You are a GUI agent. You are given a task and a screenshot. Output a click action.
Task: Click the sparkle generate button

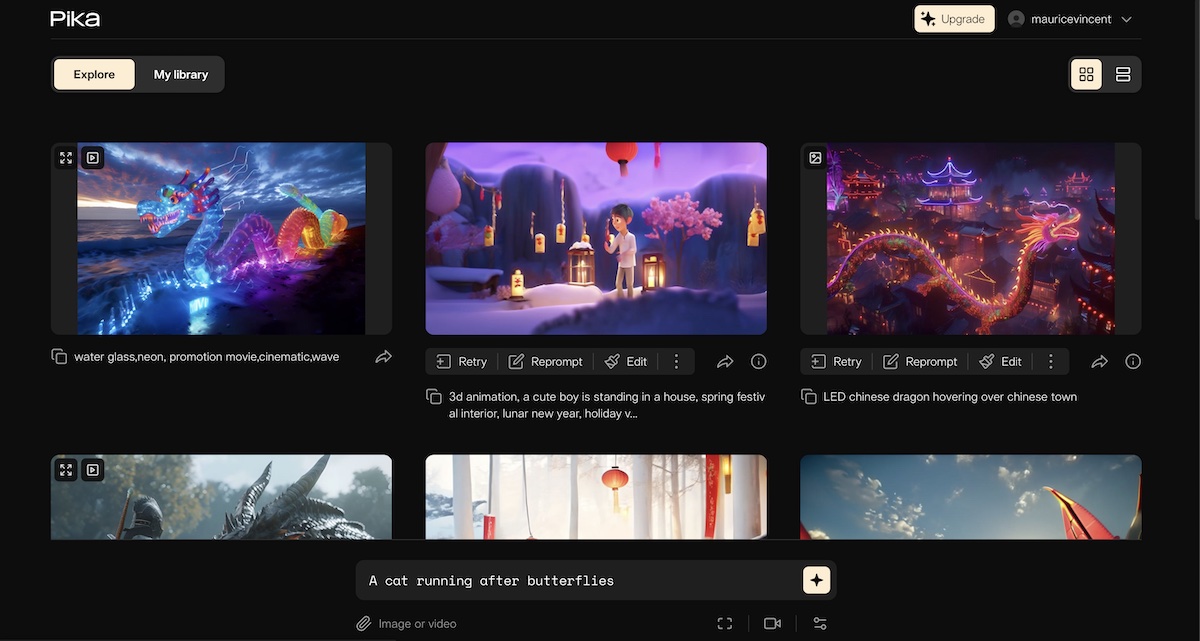816,580
